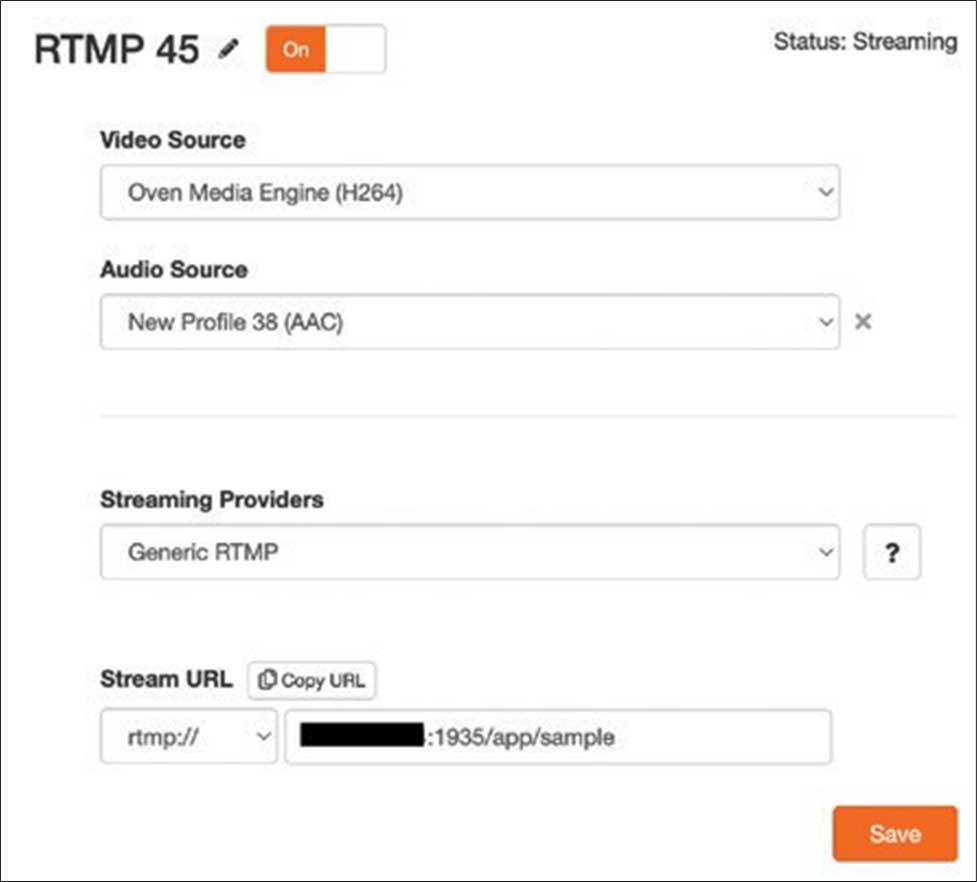
Task: Click the question mark help button
Action: point(891,552)
